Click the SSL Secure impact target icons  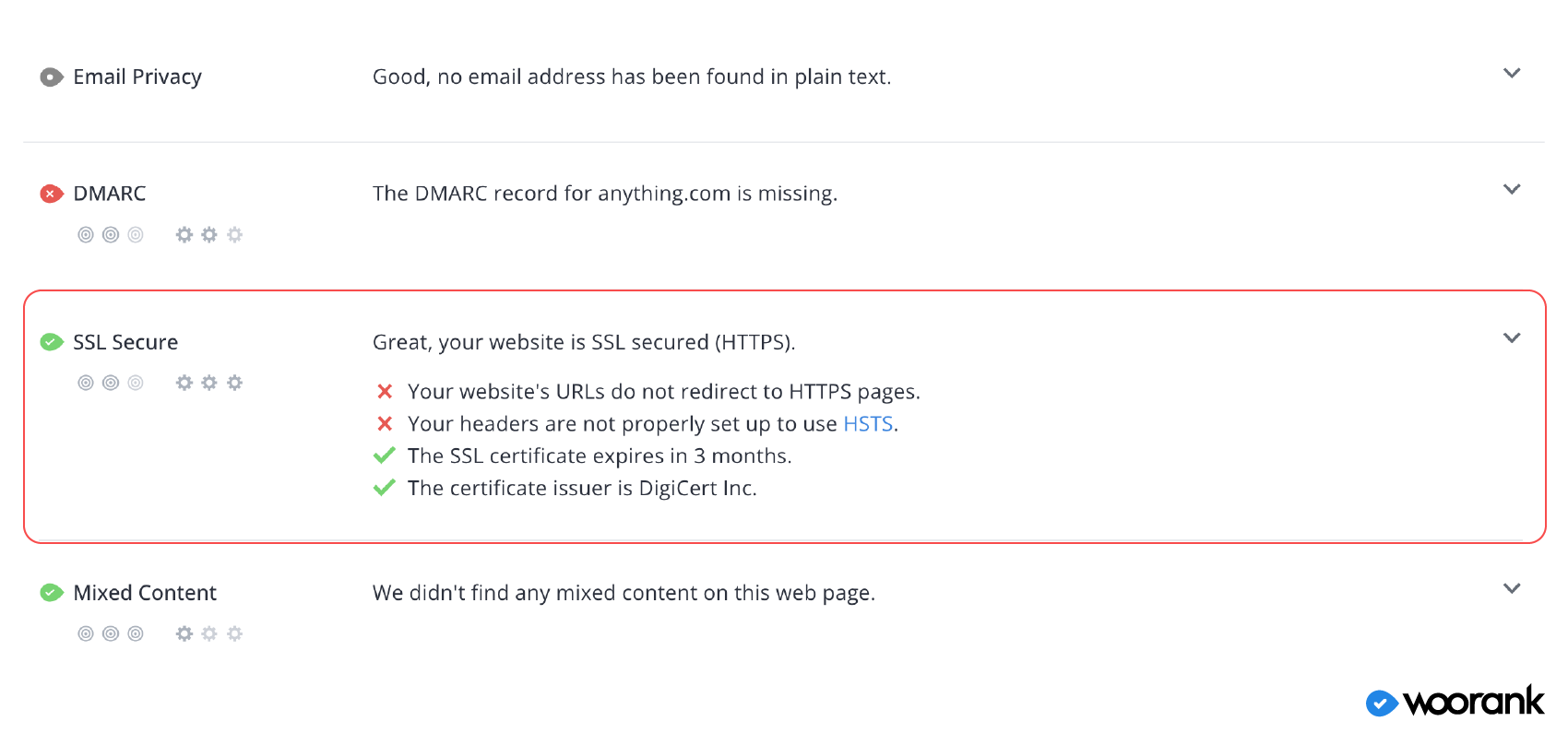(111, 383)
